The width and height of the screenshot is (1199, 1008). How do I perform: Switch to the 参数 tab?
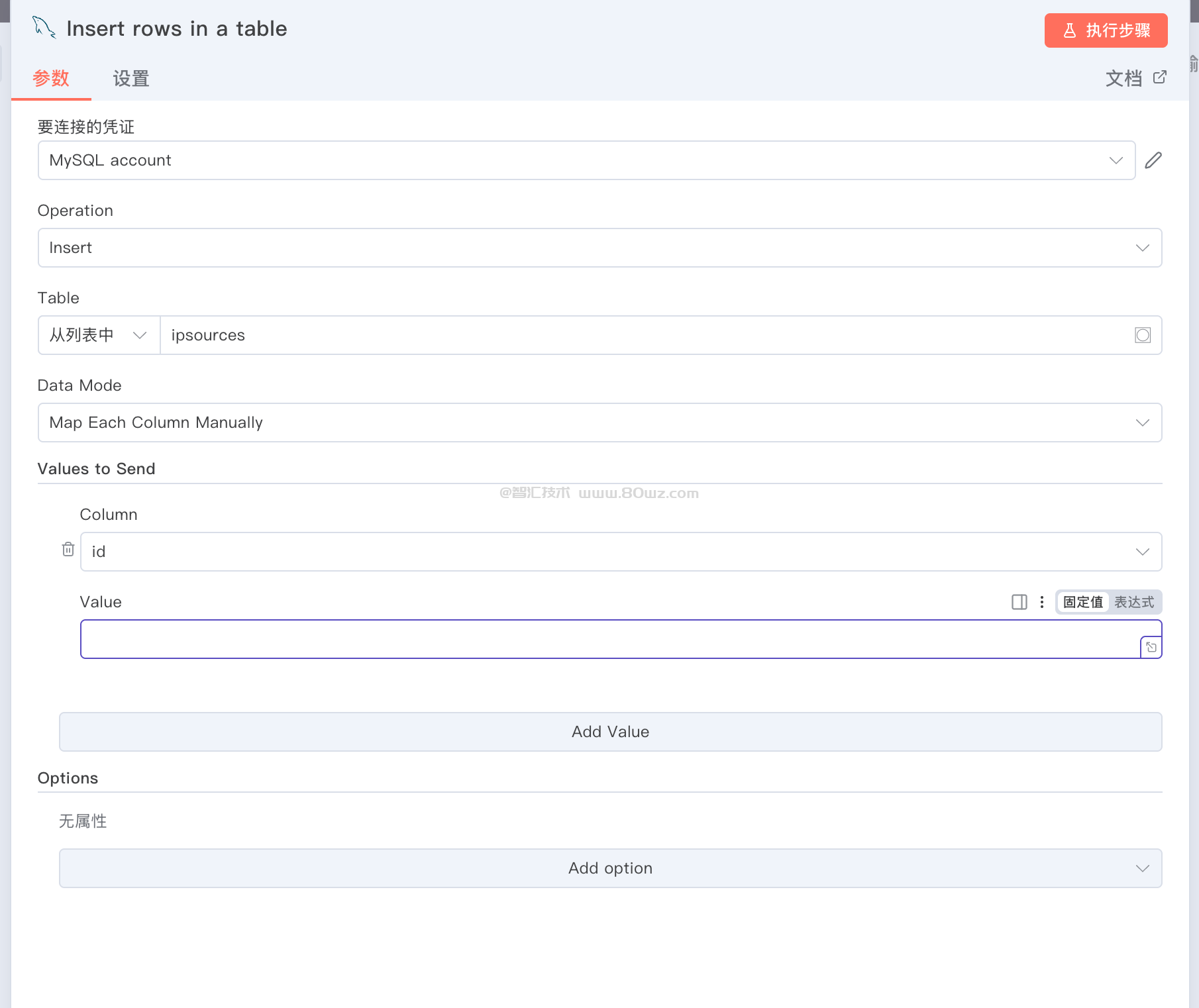(x=51, y=78)
